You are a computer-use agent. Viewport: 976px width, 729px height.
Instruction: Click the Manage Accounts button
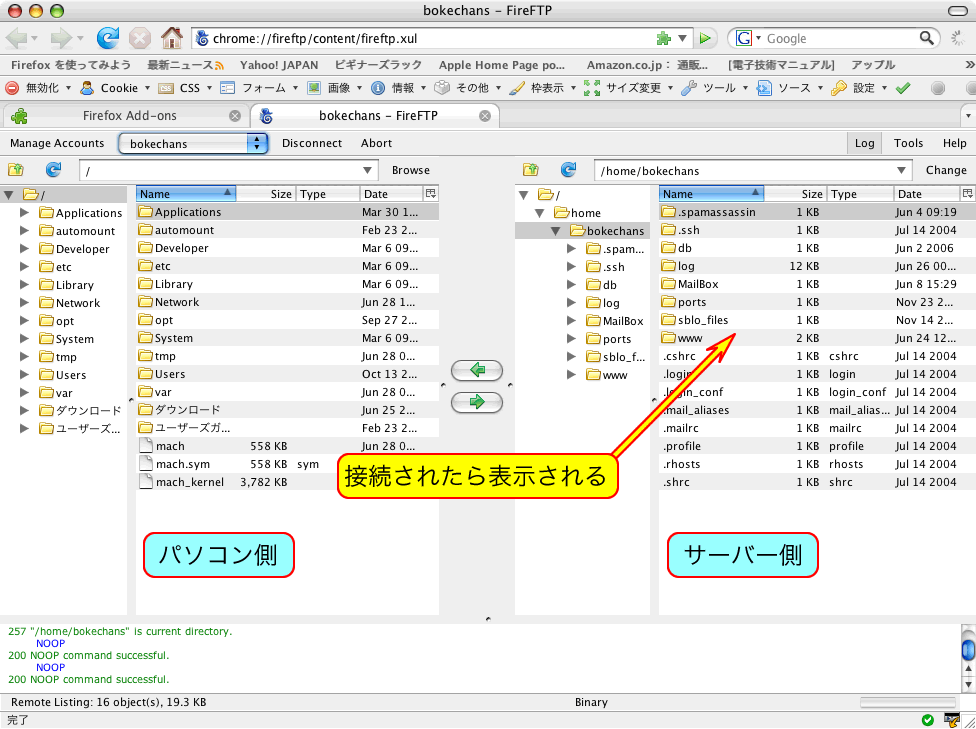(57, 143)
